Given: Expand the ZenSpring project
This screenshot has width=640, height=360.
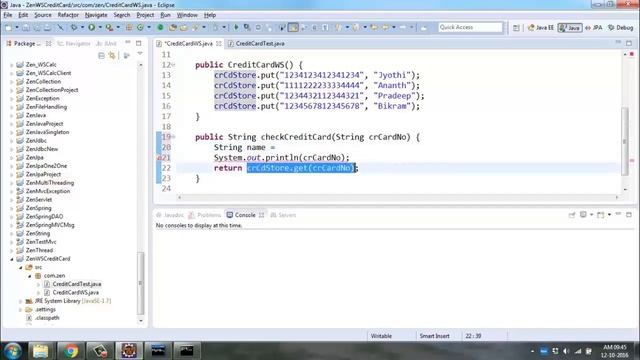Looking at the screenshot, I should tap(11, 208).
